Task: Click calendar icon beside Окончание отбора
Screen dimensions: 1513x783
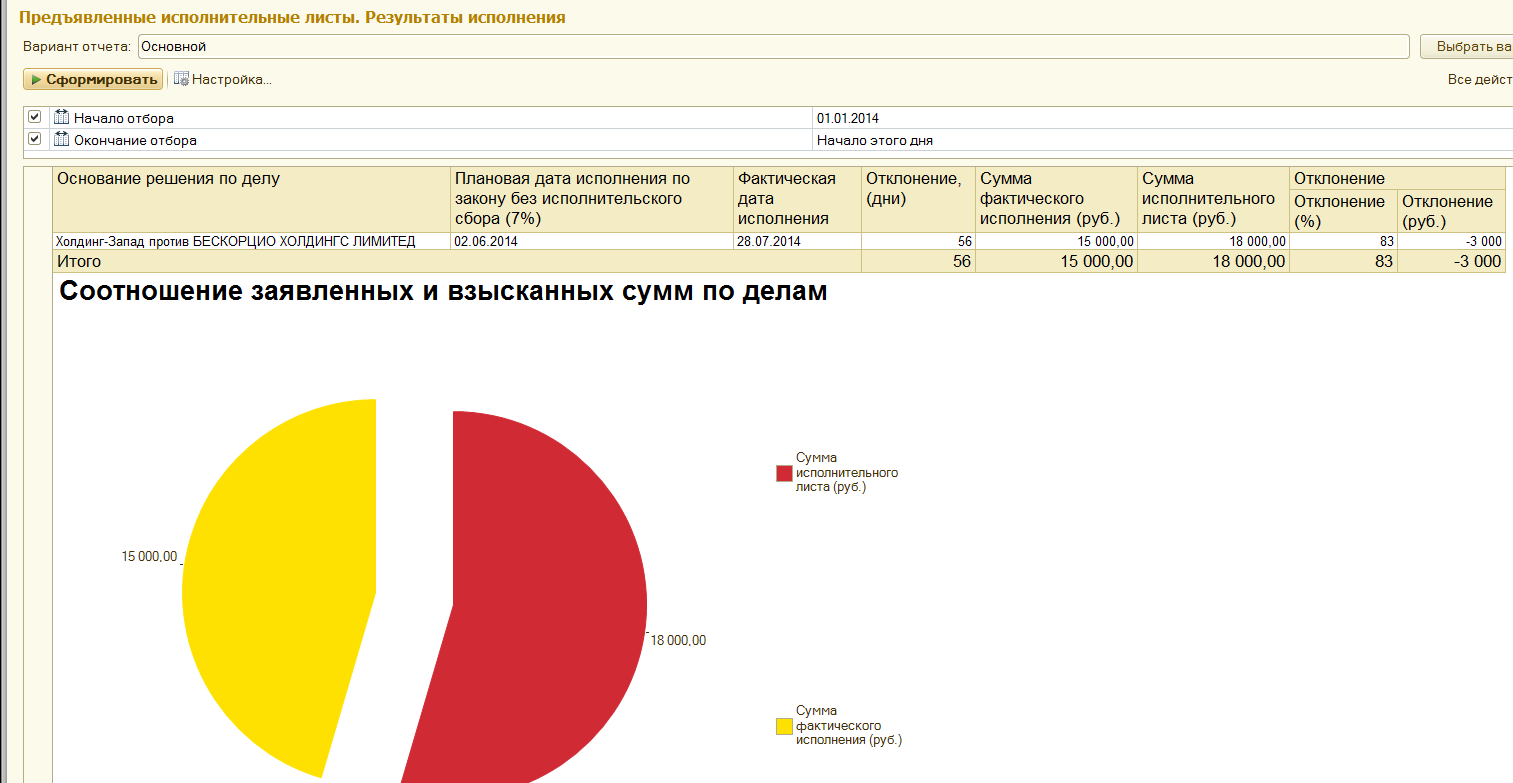Action: 62,139
